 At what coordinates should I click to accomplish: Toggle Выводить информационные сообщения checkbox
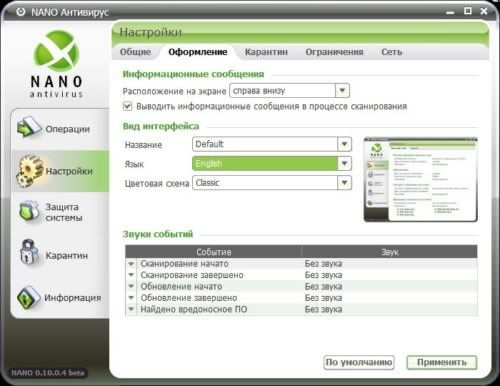tap(127, 106)
